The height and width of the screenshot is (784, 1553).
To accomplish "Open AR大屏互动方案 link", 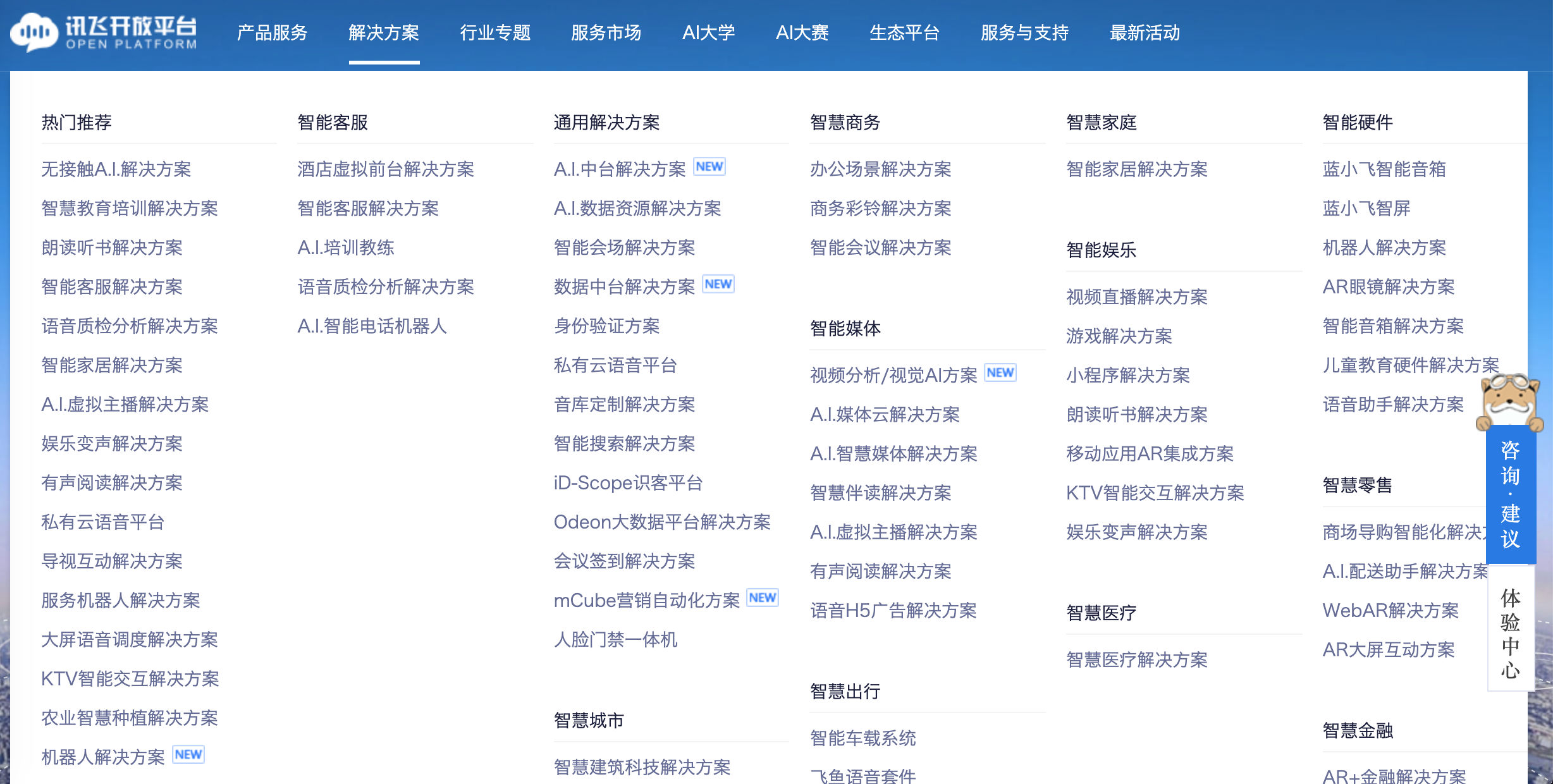I will coord(1389,650).
